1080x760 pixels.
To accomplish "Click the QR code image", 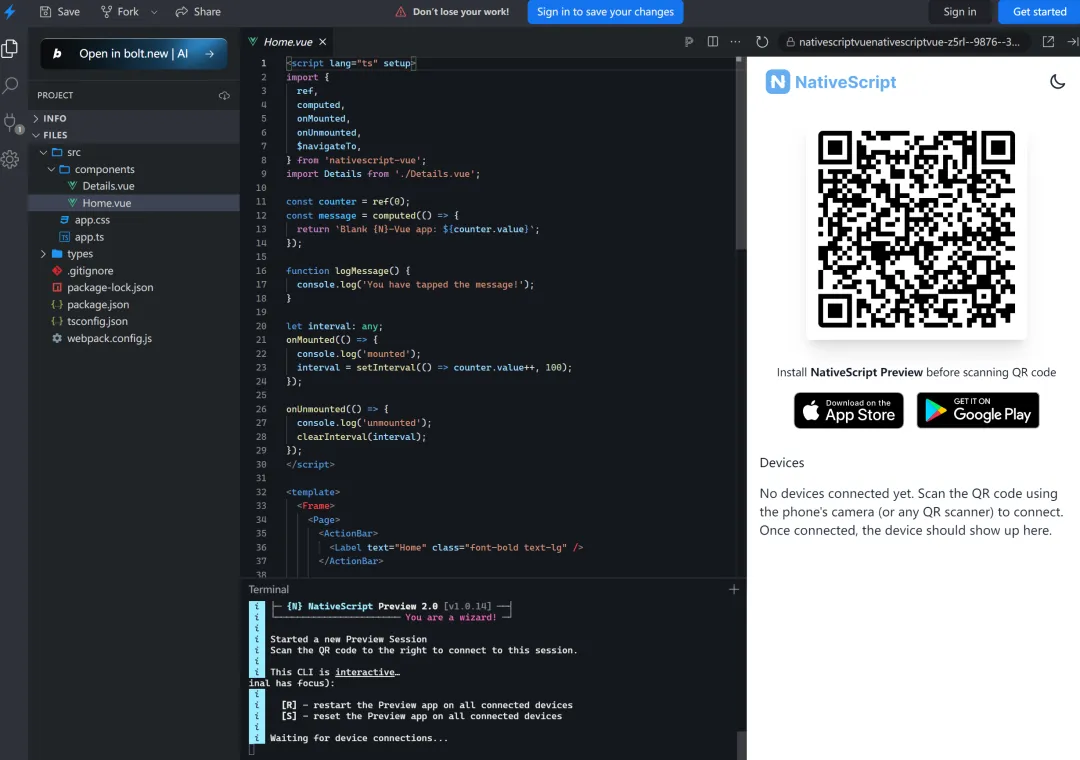I will pos(916,229).
